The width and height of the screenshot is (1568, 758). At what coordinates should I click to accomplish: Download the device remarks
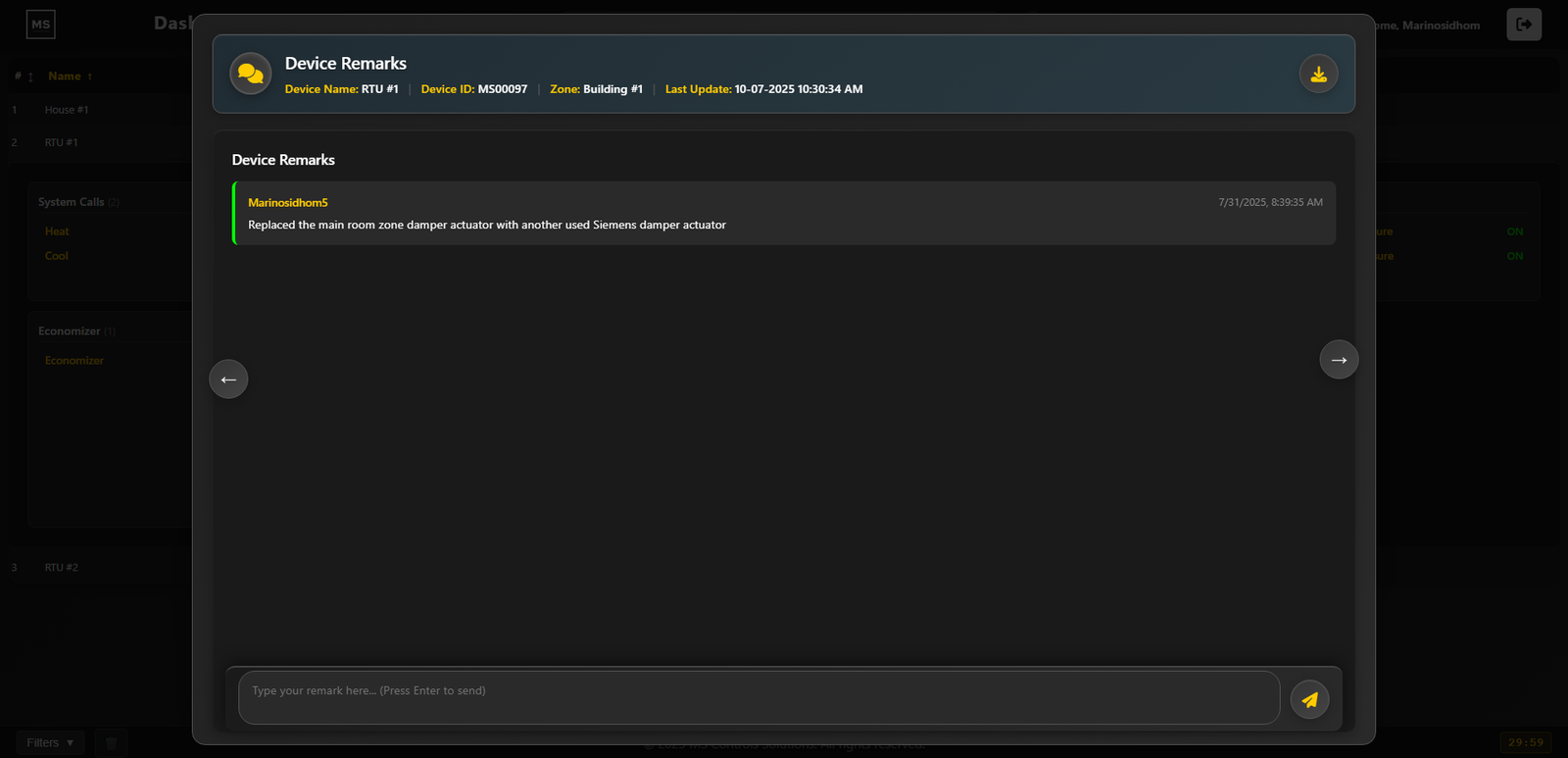click(1318, 74)
